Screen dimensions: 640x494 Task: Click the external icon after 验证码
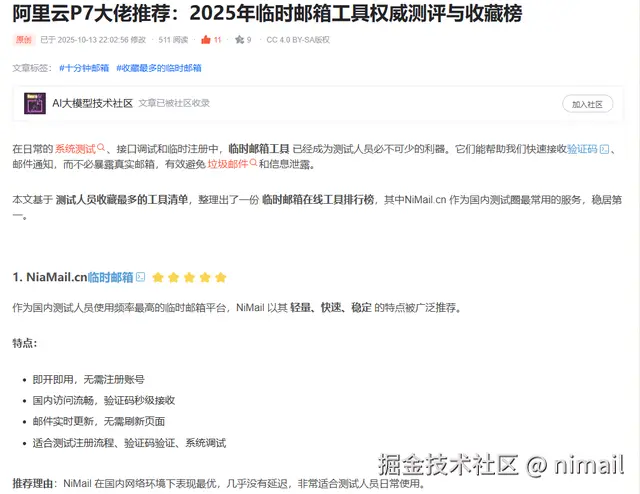tap(604, 149)
